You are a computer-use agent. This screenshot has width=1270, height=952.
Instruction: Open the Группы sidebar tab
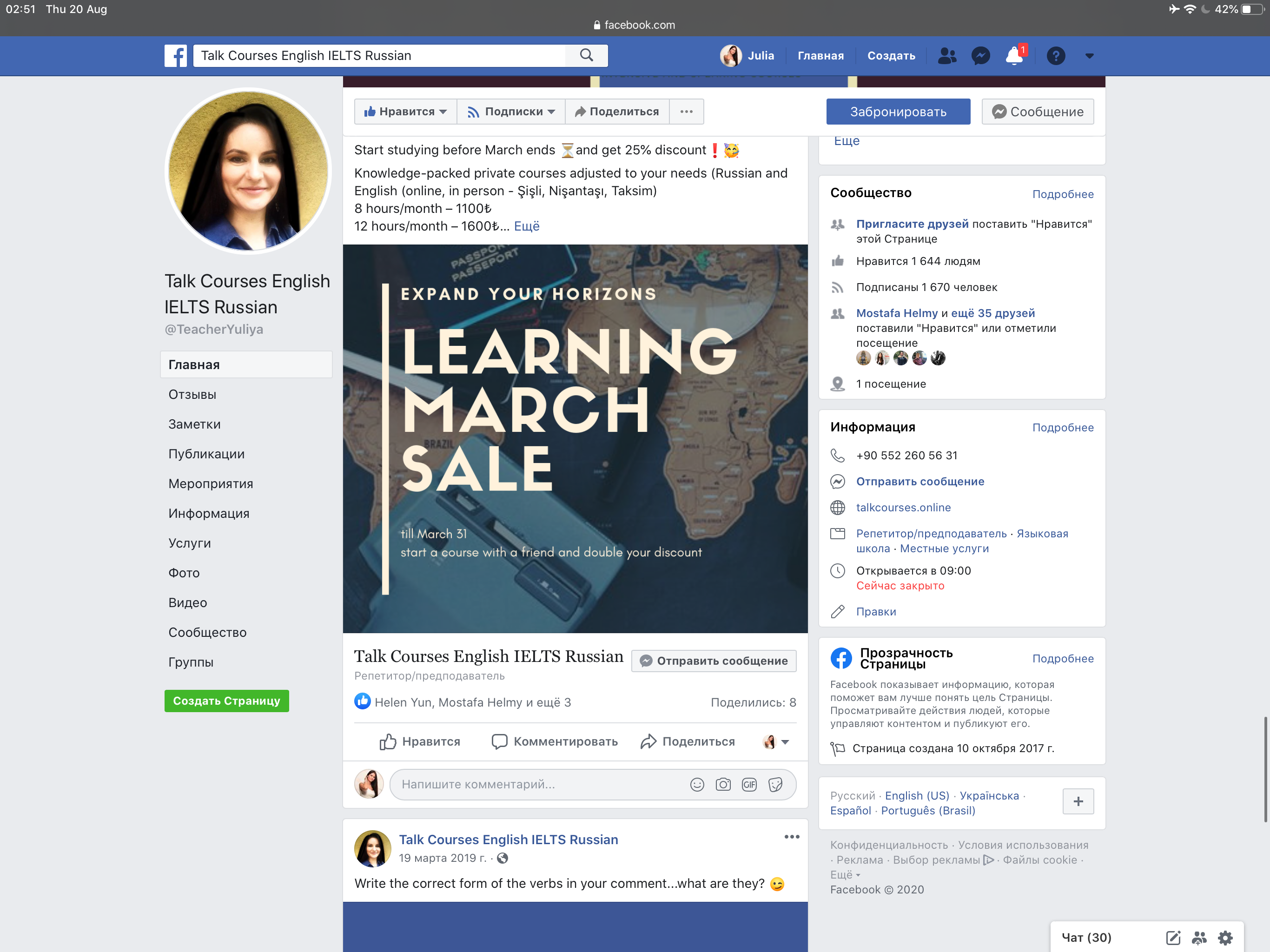(x=191, y=662)
